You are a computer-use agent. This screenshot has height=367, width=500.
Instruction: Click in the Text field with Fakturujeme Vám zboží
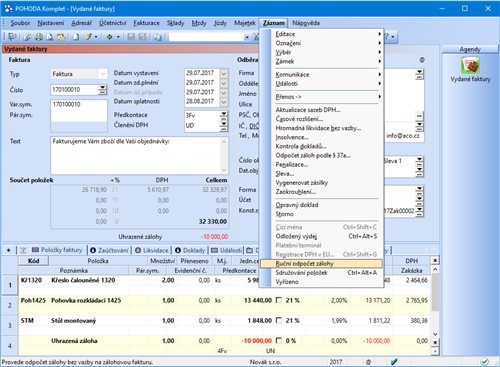(x=136, y=155)
